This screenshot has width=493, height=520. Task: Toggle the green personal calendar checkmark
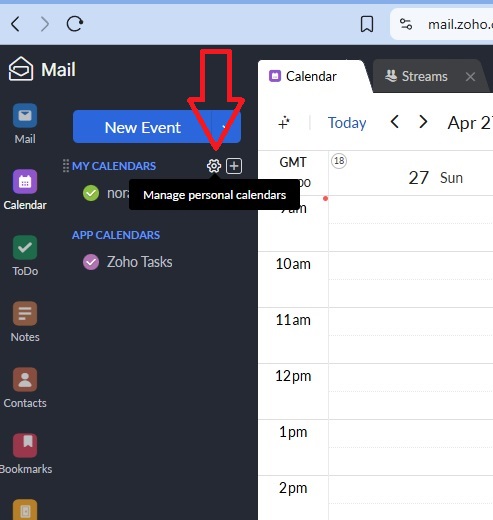[91, 193]
